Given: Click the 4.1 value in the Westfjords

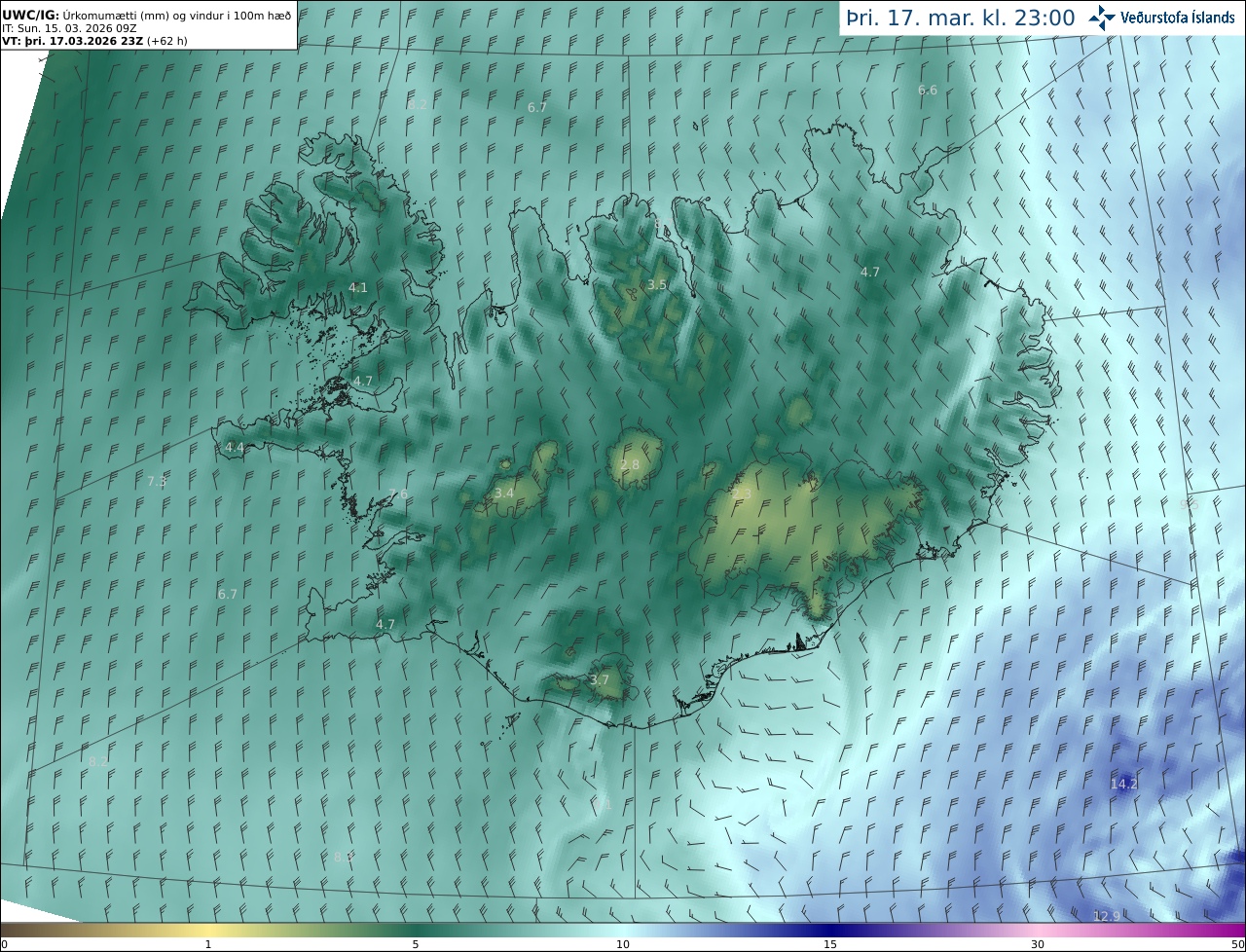Looking at the screenshot, I should [358, 288].
